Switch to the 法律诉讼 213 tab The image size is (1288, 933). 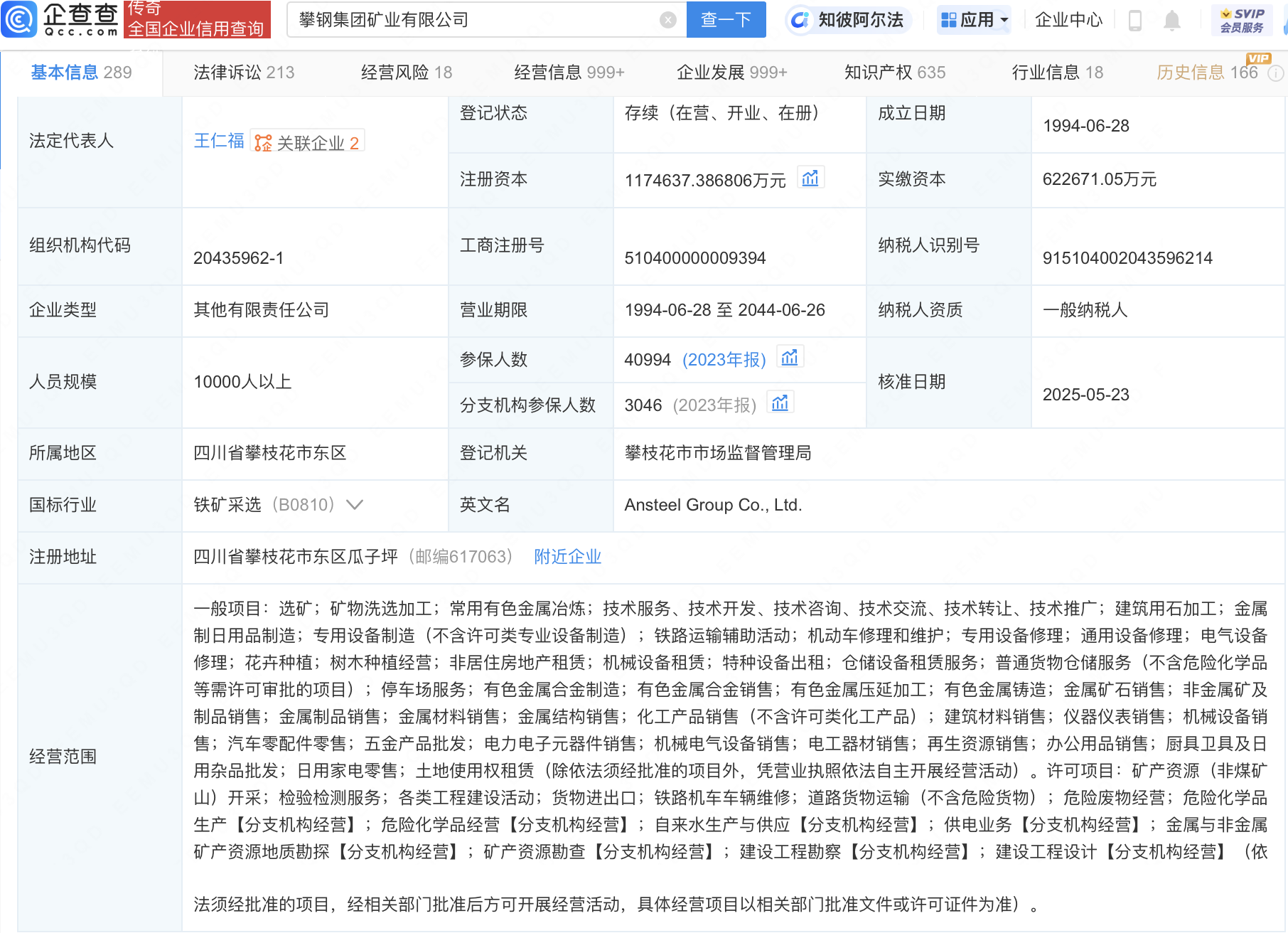click(244, 73)
